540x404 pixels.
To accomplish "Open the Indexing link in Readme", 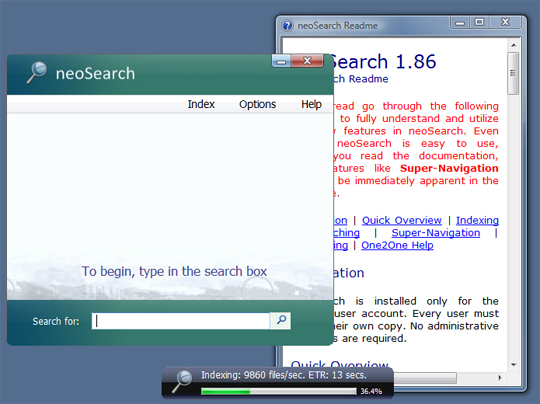I will pyautogui.click(x=477, y=220).
